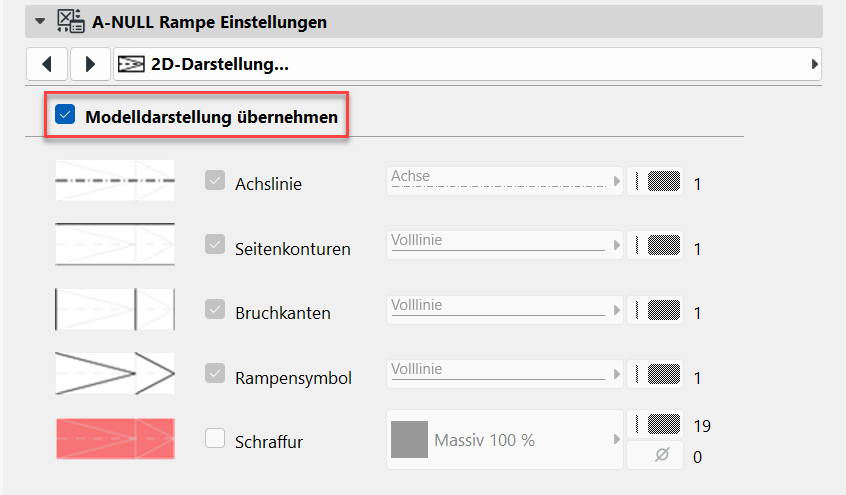Viewport: 846px width, 495px height.
Task: Go to previous settings page arrow
Action: (47, 65)
